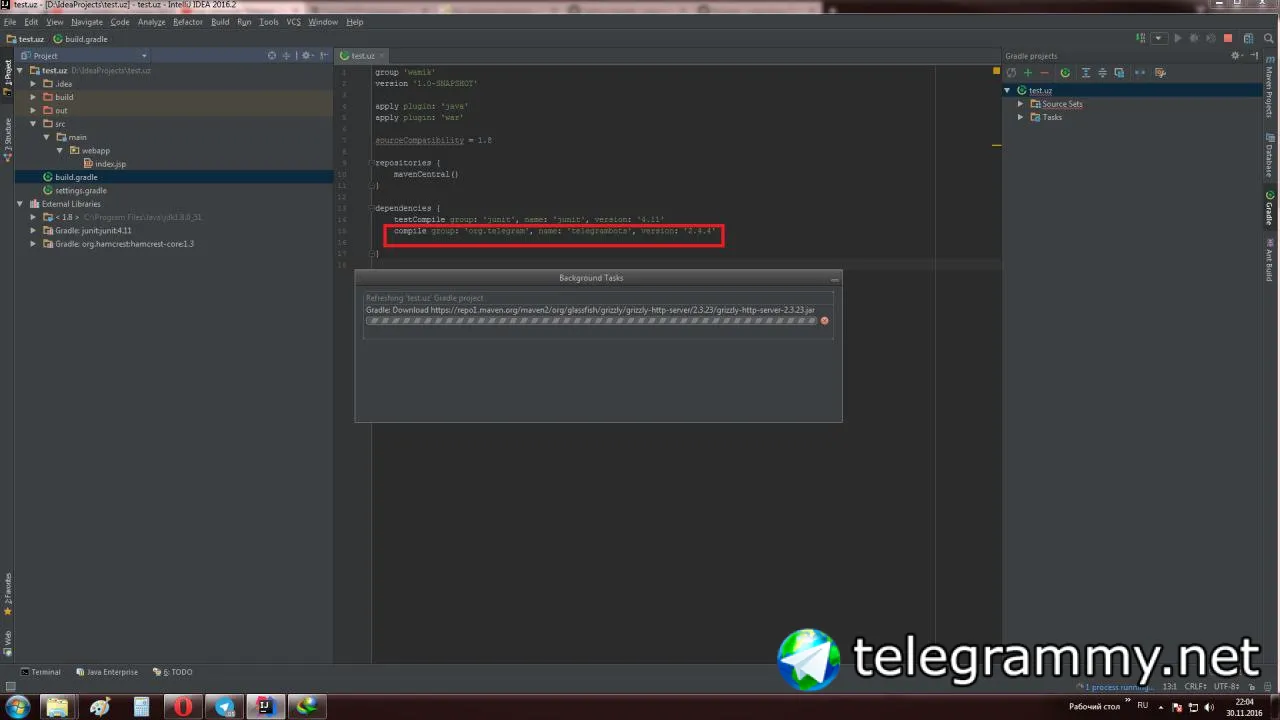Image resolution: width=1280 pixels, height=720 pixels.
Task: Click the Execute Gradle Task icon
Action: pyautogui.click(x=1065, y=73)
